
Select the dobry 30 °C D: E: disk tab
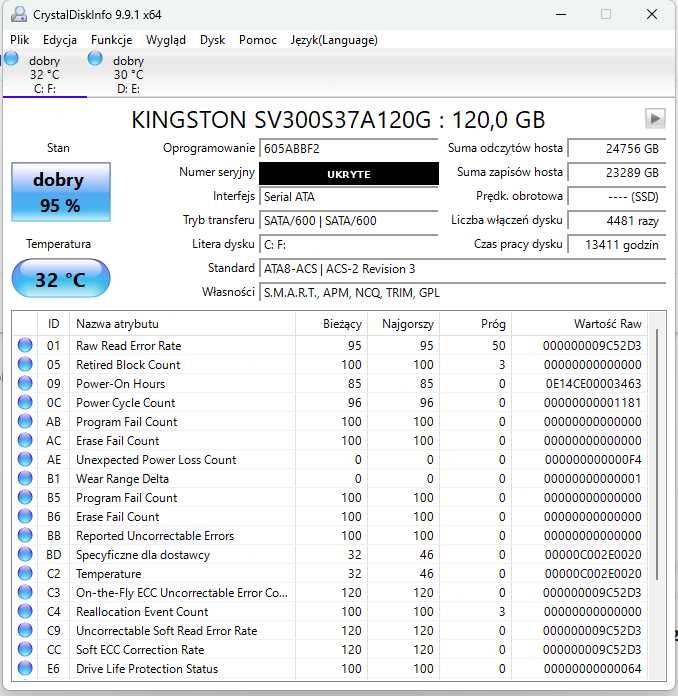pos(128,74)
